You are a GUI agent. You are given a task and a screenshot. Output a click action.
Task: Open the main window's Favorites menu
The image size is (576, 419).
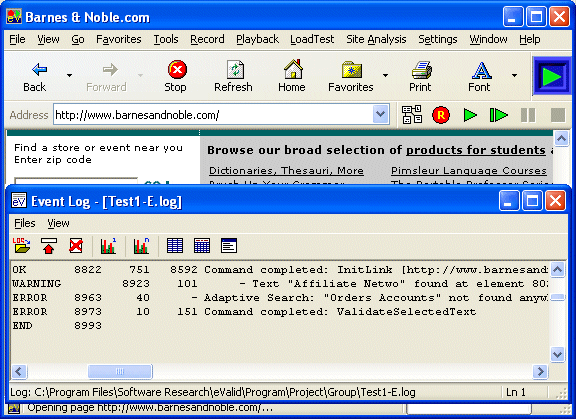pyautogui.click(x=119, y=39)
